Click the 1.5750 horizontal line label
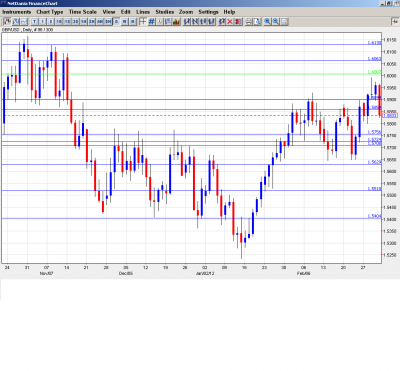 pyautogui.click(x=374, y=132)
